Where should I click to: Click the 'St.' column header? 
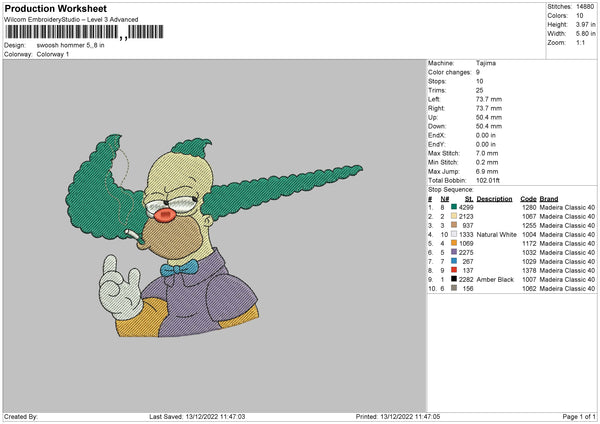[470, 199]
